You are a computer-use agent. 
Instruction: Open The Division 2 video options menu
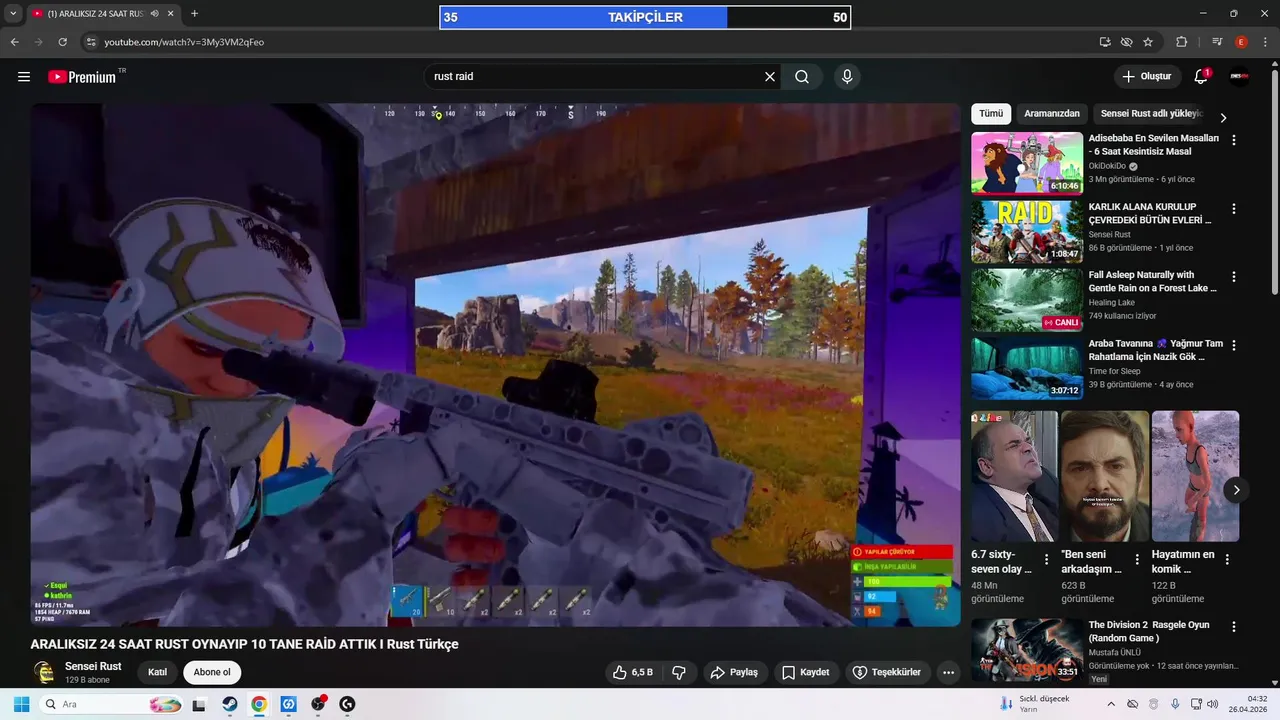1234,627
